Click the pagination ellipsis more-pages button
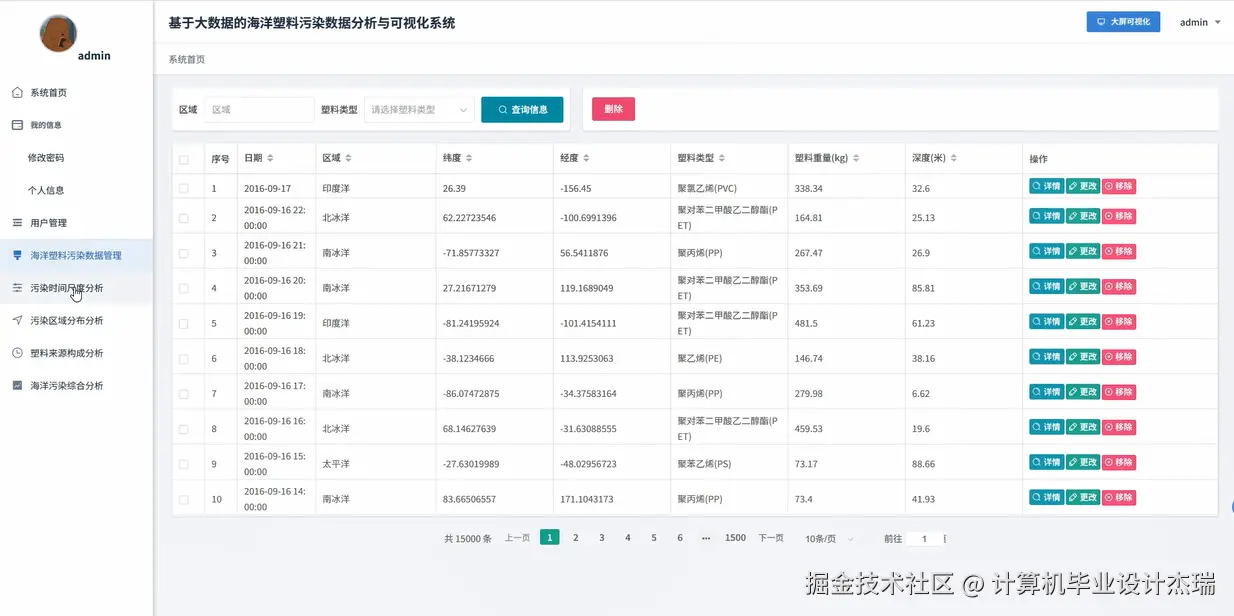 point(706,538)
